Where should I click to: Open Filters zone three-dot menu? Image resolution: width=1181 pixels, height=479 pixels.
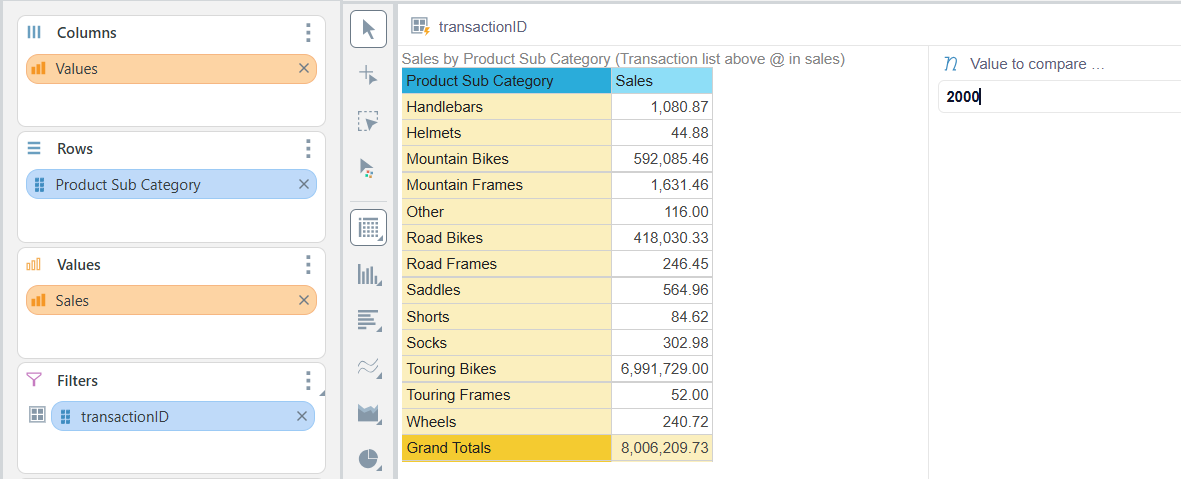pyautogui.click(x=308, y=381)
